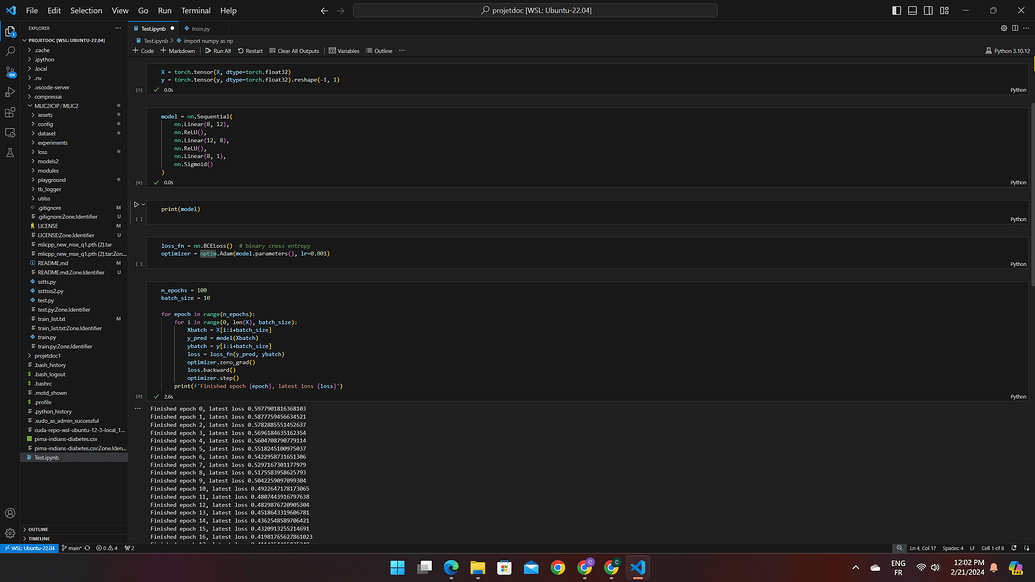The image size is (1035, 582).
Task: Open the Testing flask icon view
Action: [10, 153]
